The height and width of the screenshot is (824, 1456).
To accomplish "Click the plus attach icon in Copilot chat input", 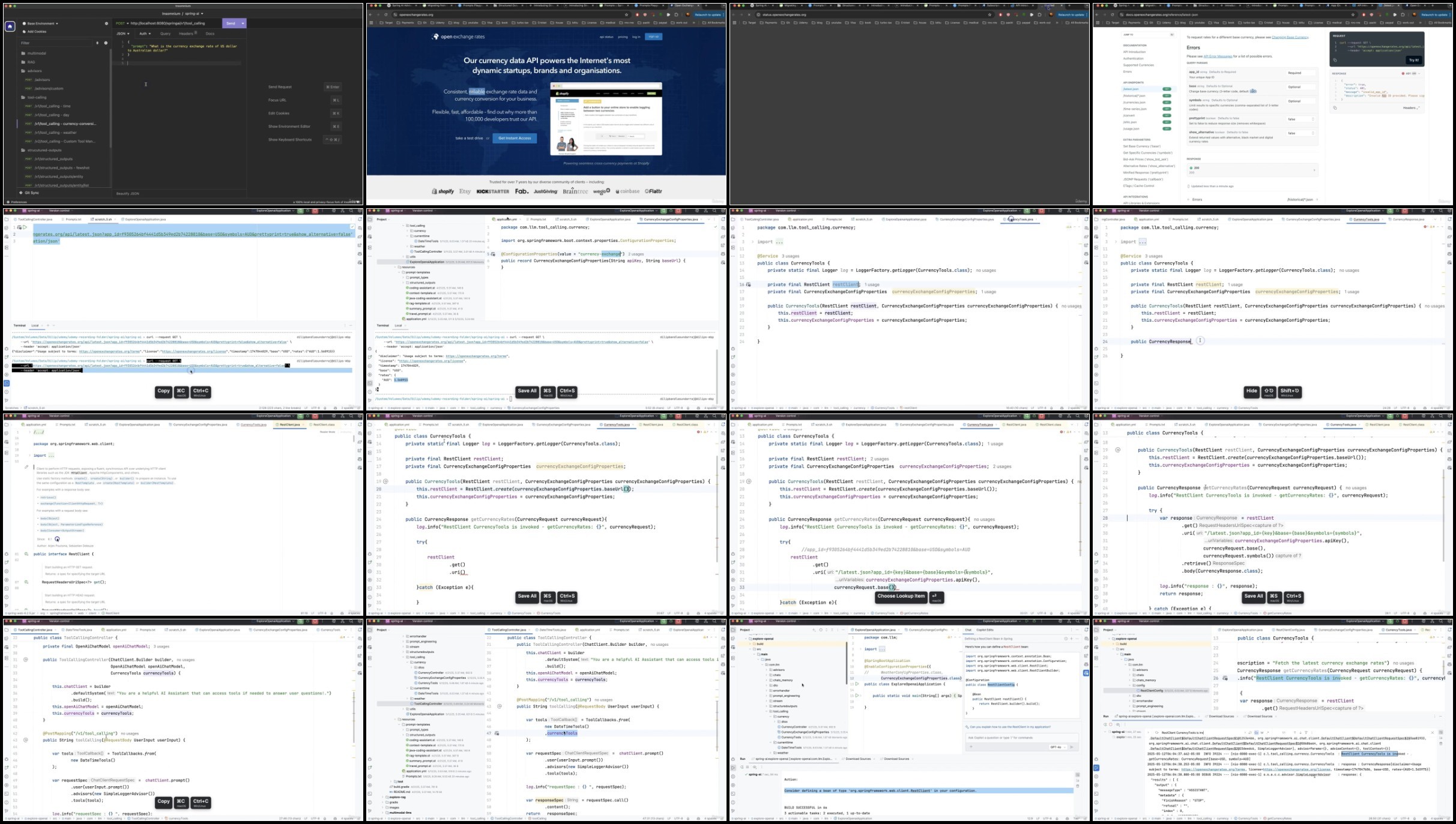I will [971, 747].
